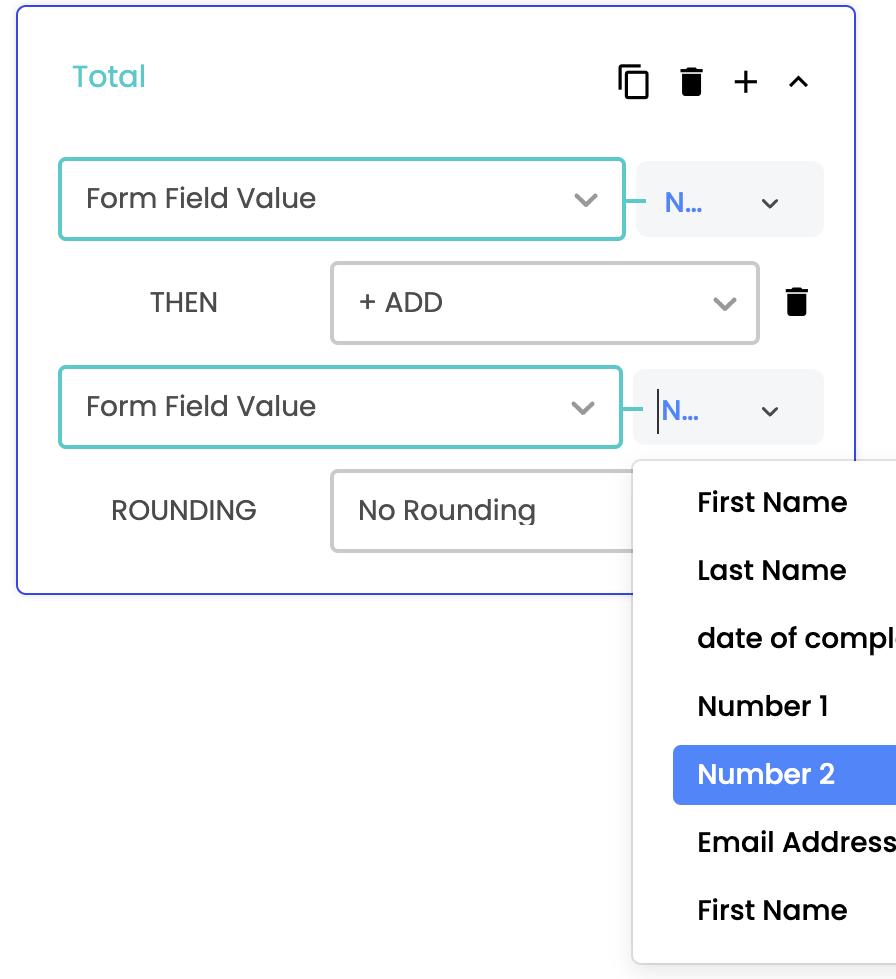The width and height of the screenshot is (896, 979).
Task: Open the + ADD operation dropdown
Action: click(544, 303)
